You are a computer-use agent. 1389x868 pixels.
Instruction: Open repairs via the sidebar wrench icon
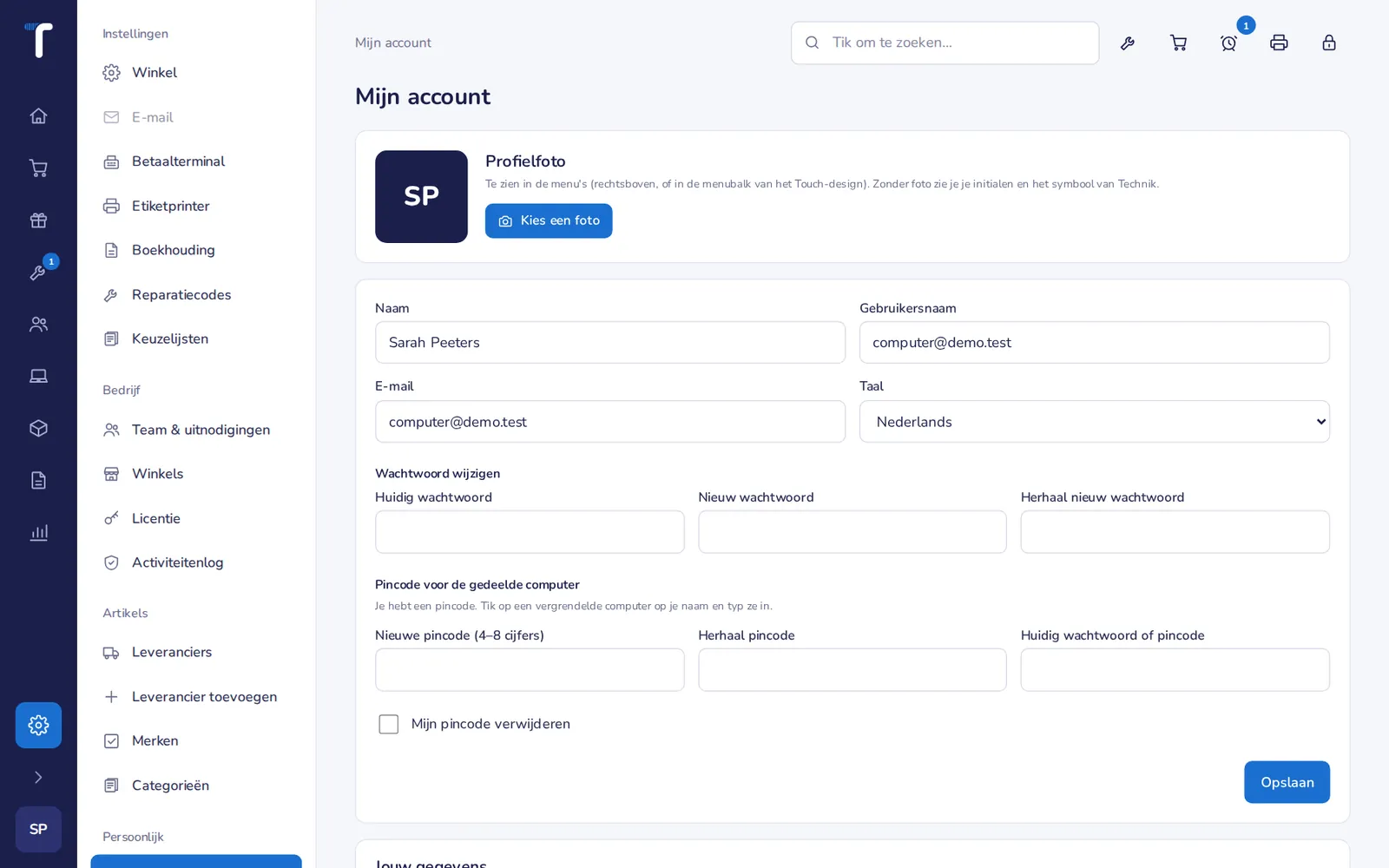click(x=38, y=272)
